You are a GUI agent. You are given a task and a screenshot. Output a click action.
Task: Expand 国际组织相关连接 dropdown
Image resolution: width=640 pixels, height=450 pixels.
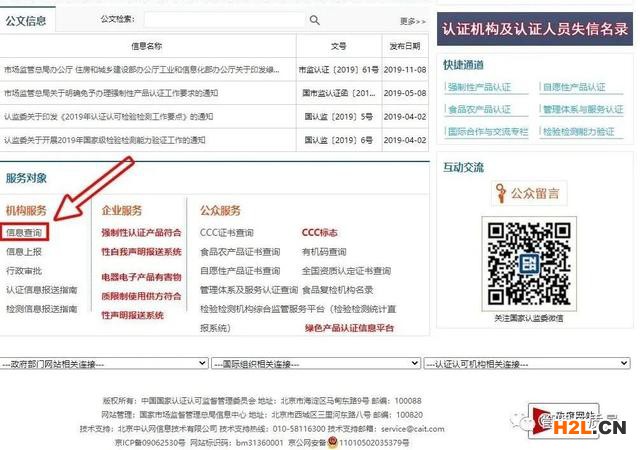click(316, 364)
